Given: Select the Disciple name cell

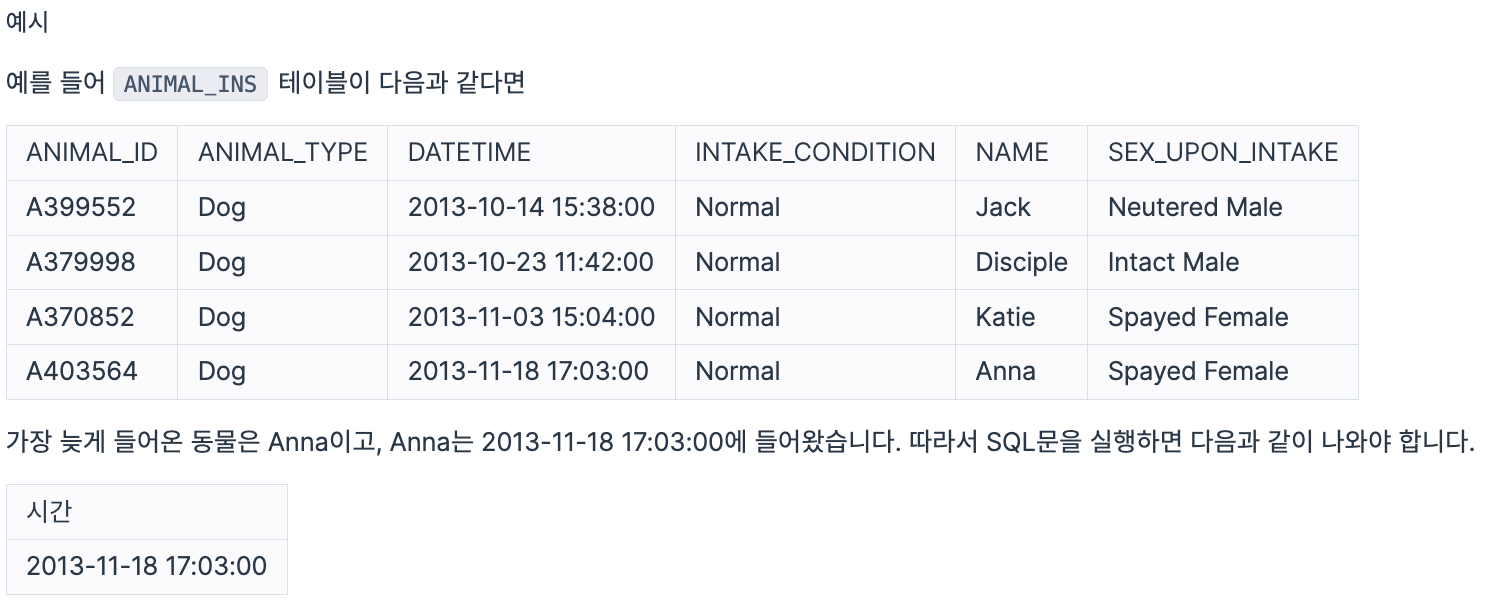Looking at the screenshot, I should tap(1021, 263).
